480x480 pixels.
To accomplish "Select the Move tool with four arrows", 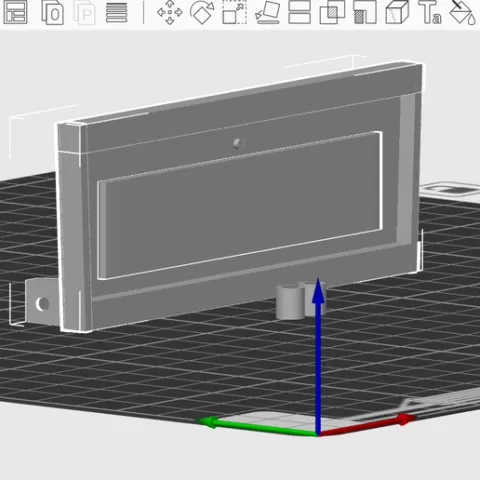I will pos(170,12).
